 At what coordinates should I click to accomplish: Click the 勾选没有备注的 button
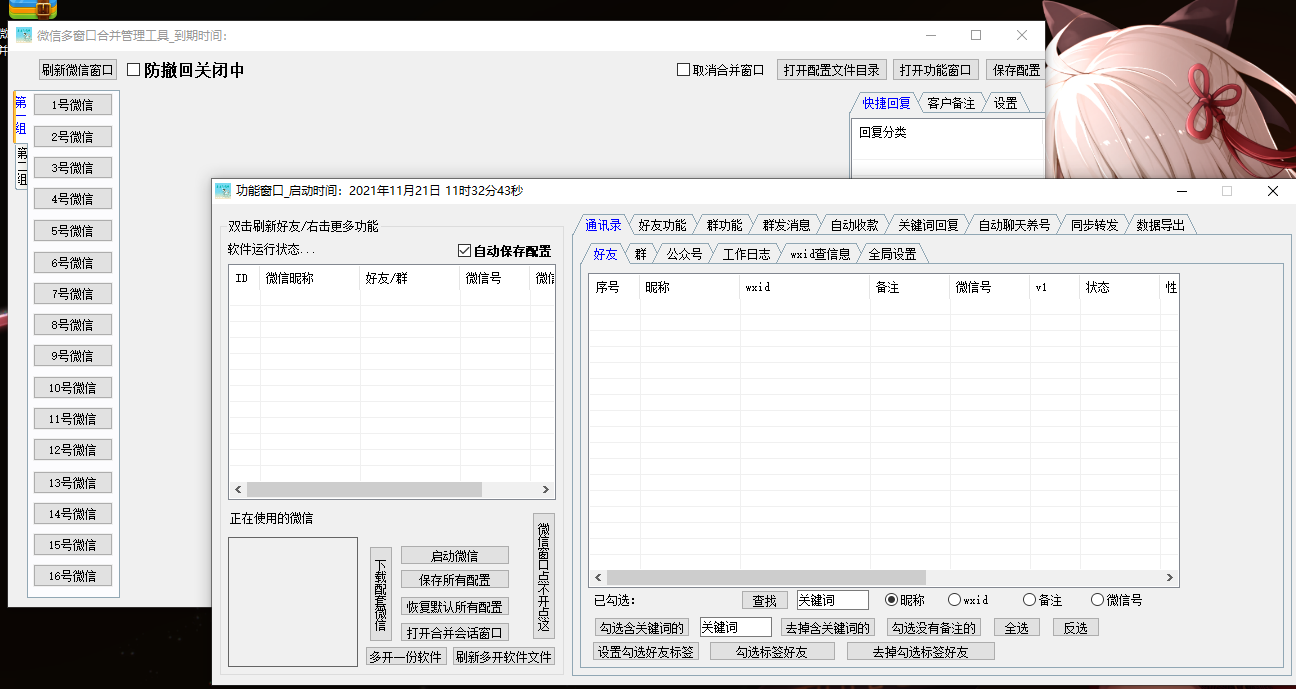933,627
